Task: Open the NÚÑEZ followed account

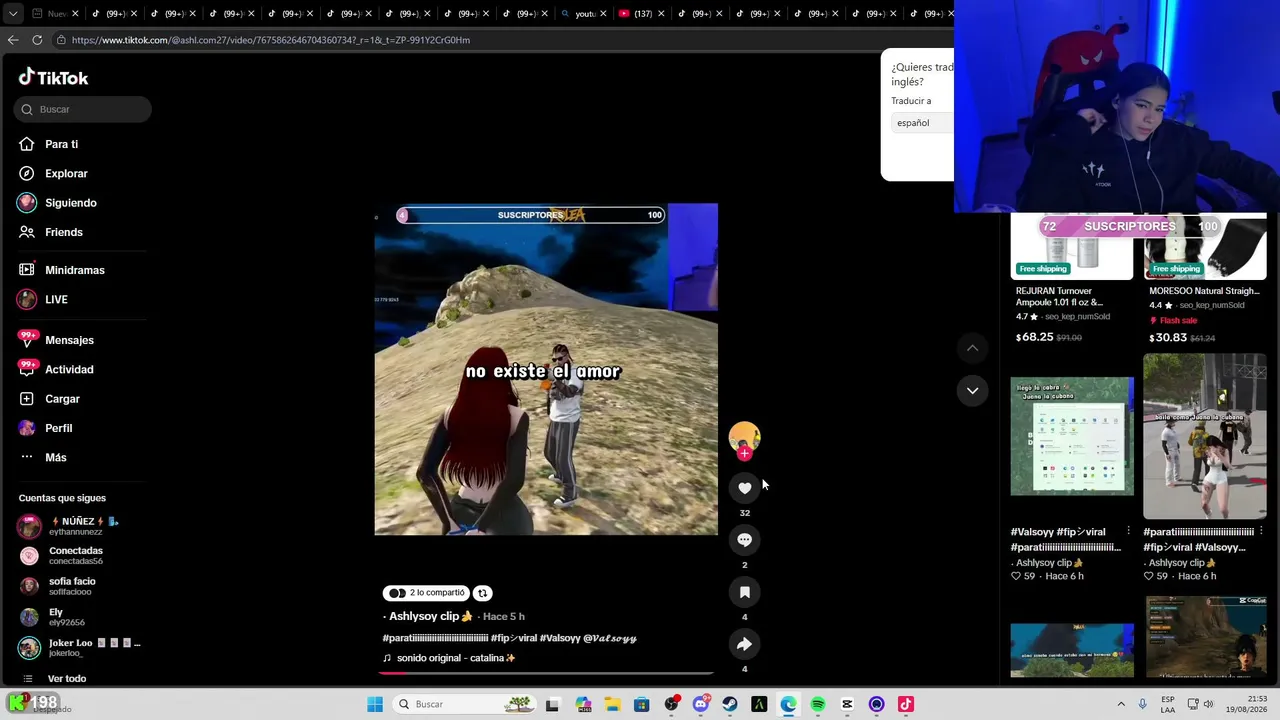Action: click(x=80, y=526)
